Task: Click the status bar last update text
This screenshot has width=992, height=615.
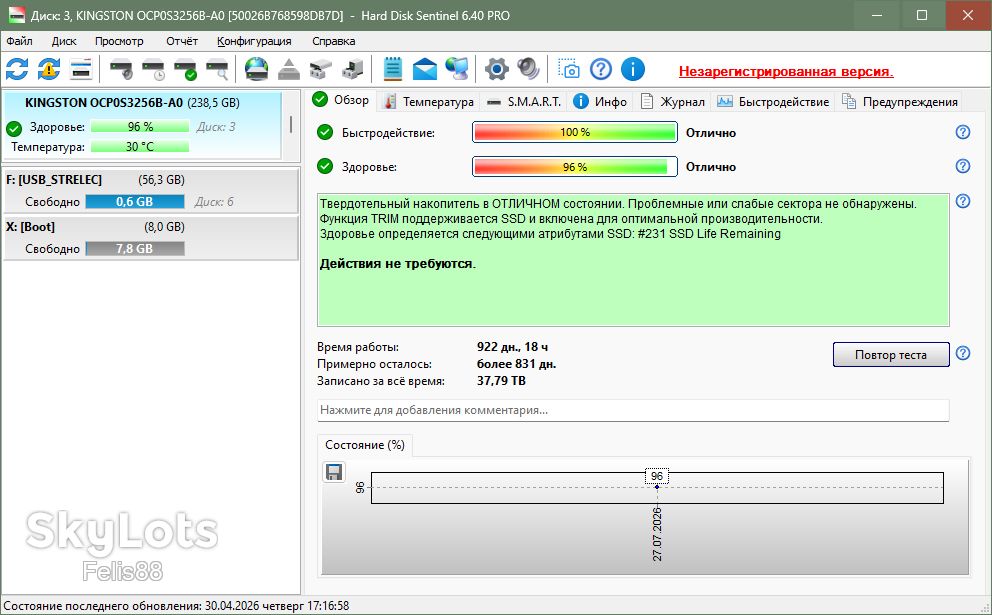Action: (177, 606)
